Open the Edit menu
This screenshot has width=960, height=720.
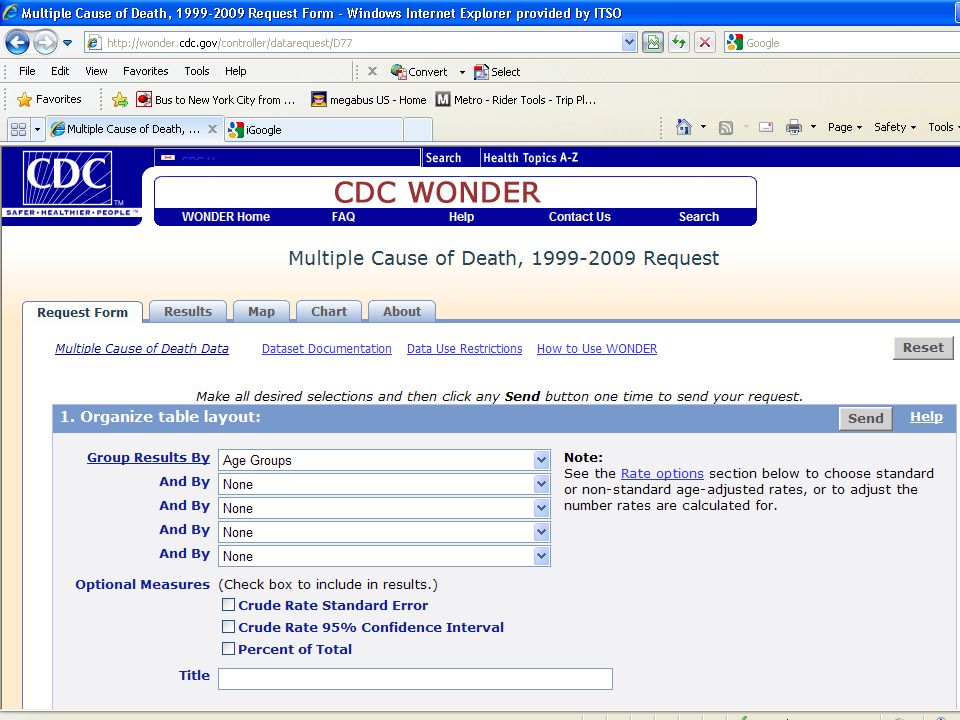coord(60,71)
